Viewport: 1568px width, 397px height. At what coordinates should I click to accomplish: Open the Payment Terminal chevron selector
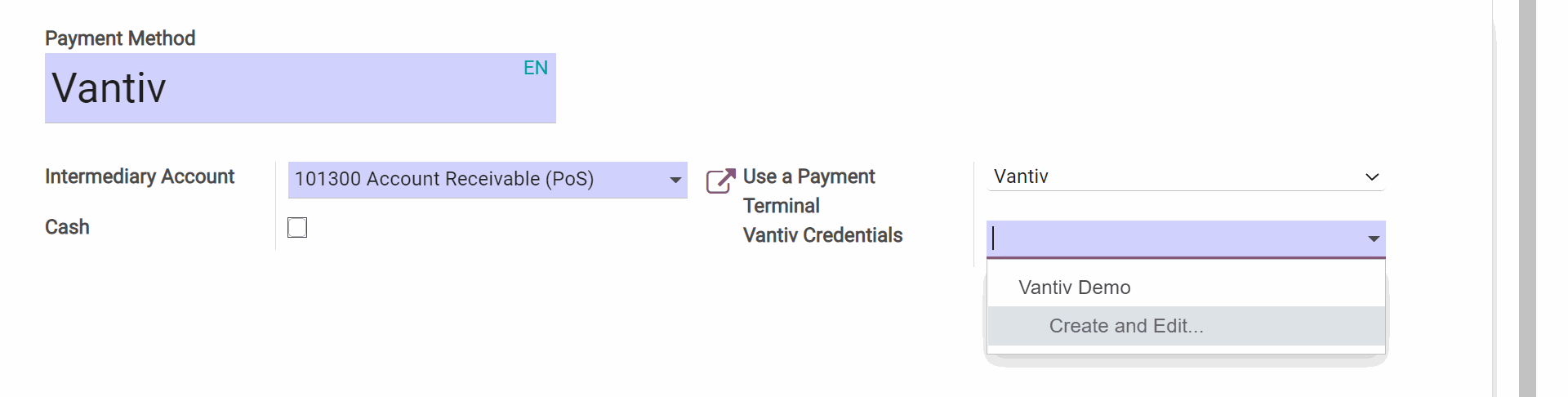click(x=1371, y=177)
